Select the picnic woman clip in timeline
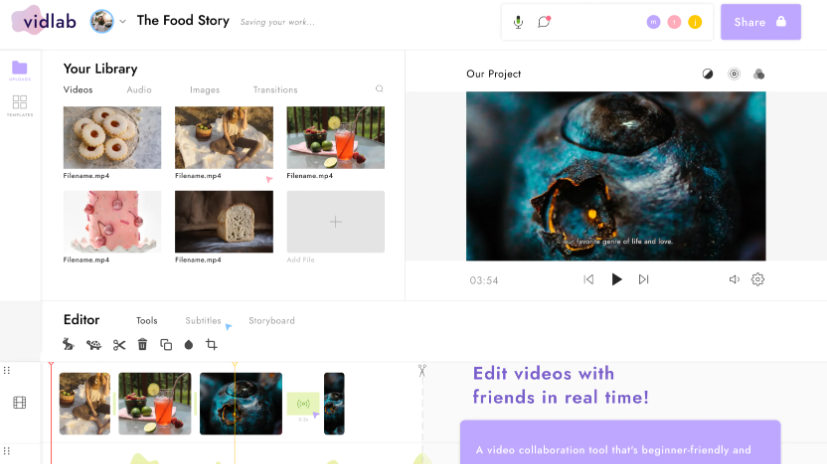This screenshot has height=464, width=827. click(x=85, y=403)
